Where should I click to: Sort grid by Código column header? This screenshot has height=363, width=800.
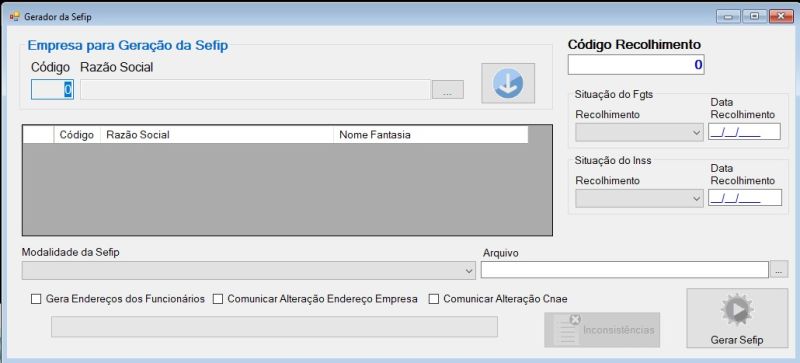pos(77,135)
